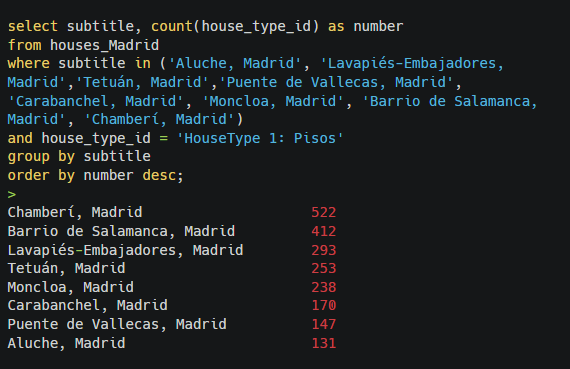570x369 pixels.
Task: Click the 'Puente de Vallecas, Madrid' string in query
Action: pos(336,82)
